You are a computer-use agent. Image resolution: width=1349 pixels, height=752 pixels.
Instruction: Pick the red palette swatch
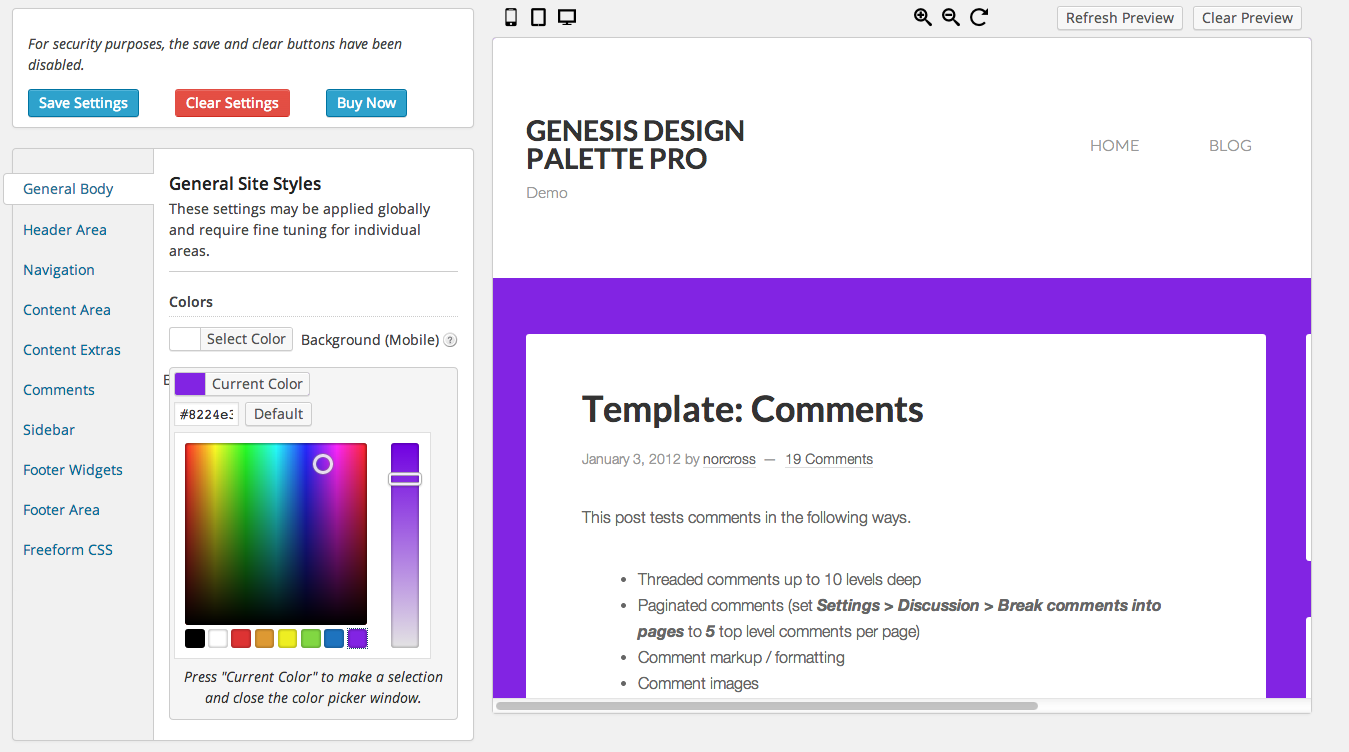click(x=241, y=638)
